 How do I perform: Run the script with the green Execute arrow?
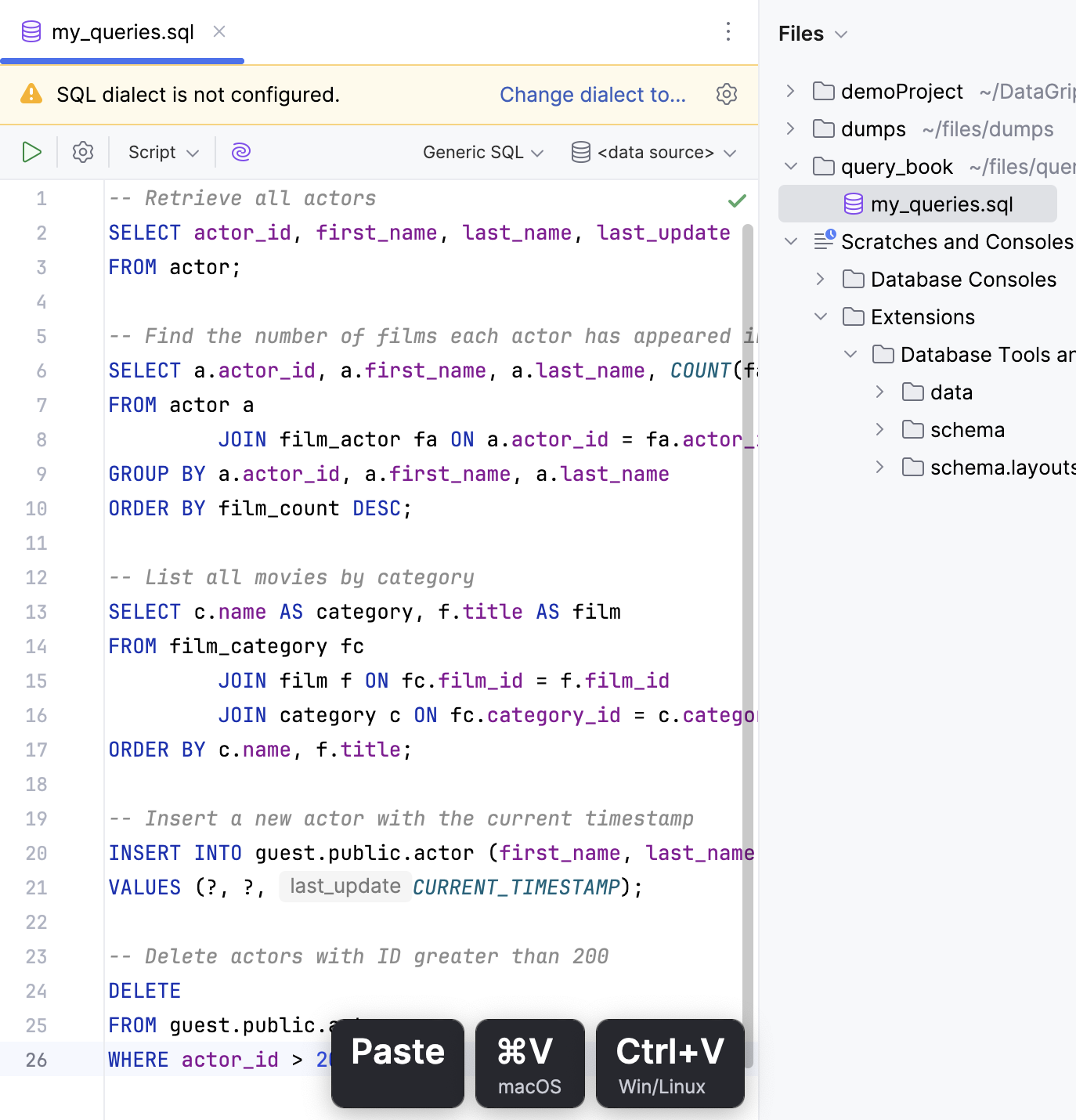[32, 152]
